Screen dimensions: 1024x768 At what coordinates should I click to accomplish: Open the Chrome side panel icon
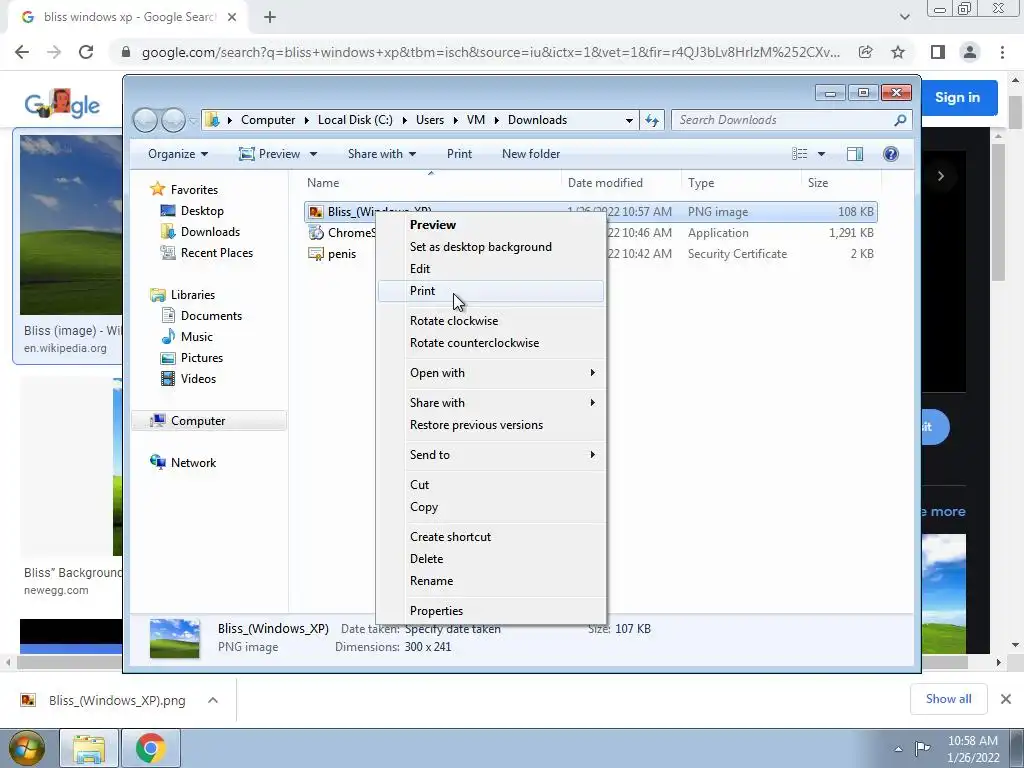pyautogui.click(x=937, y=52)
